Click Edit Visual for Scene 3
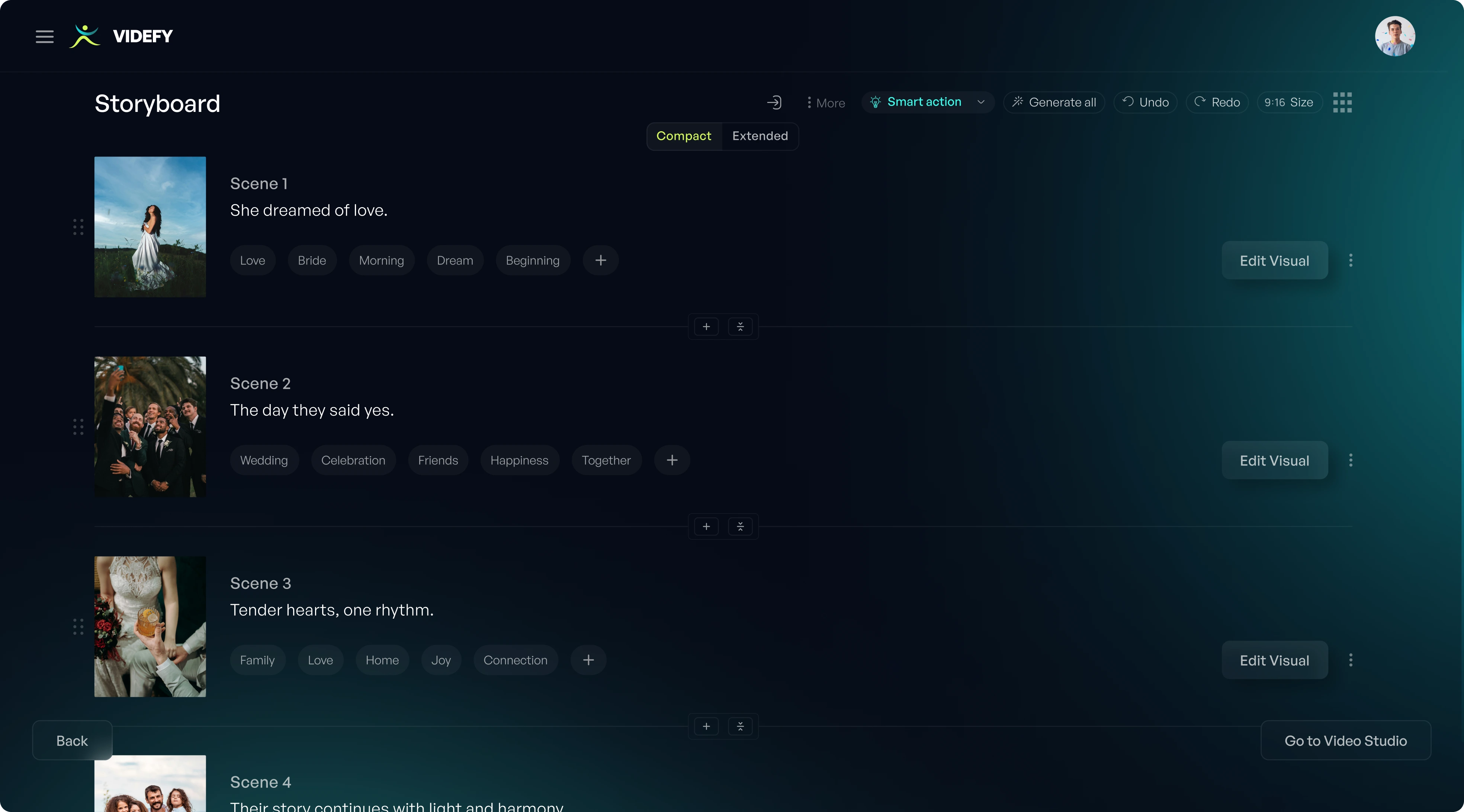The height and width of the screenshot is (812, 1464). 1274,660
